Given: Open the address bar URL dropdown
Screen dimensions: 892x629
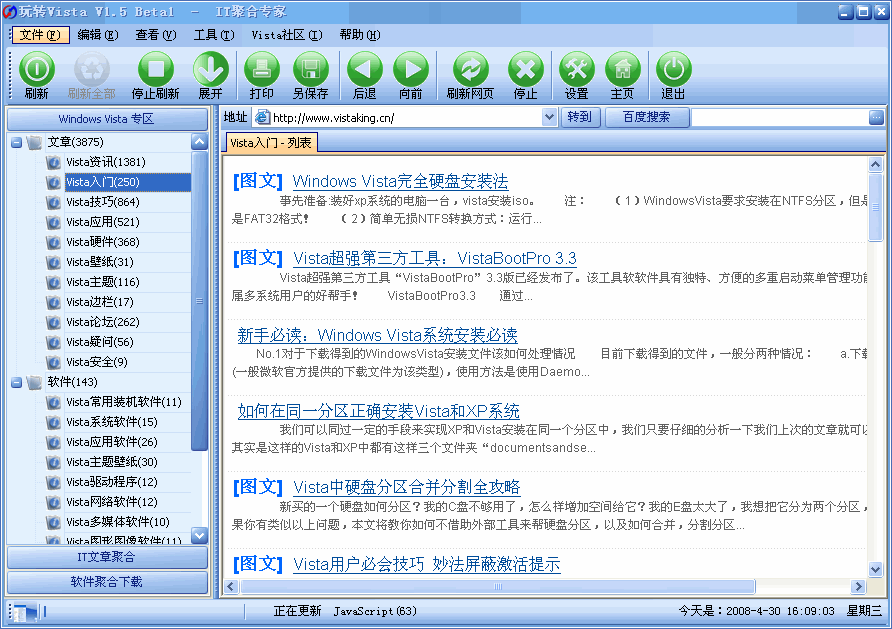Looking at the screenshot, I should (549, 118).
